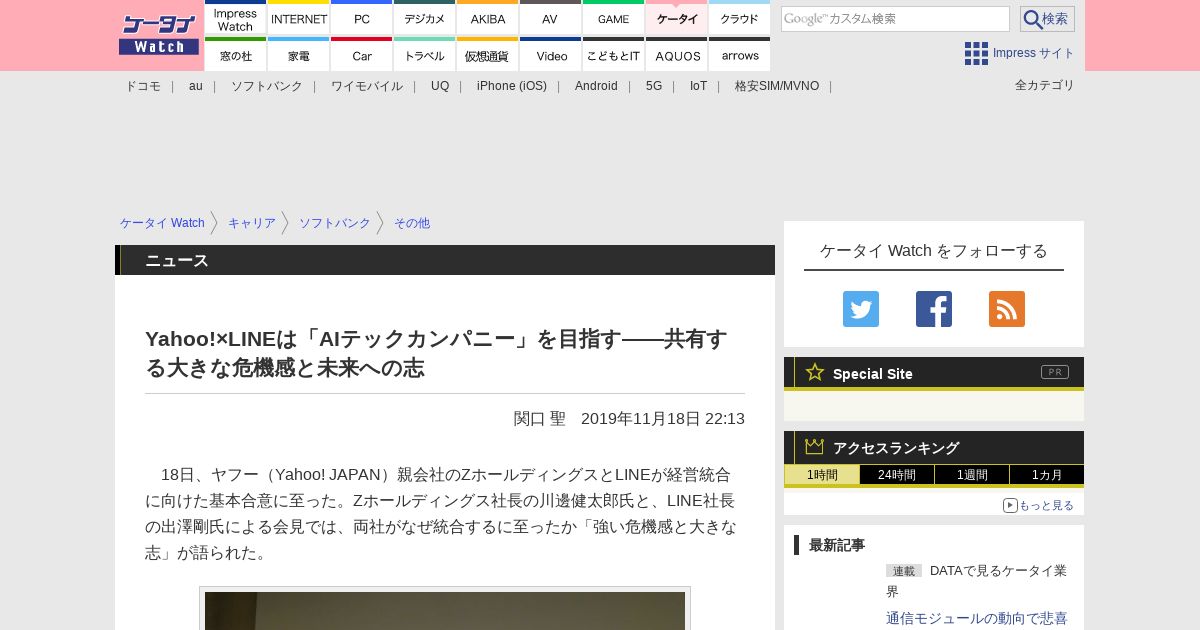Focus the Google カスタム検索 input field
The width and height of the screenshot is (1200, 630).
coord(895,19)
